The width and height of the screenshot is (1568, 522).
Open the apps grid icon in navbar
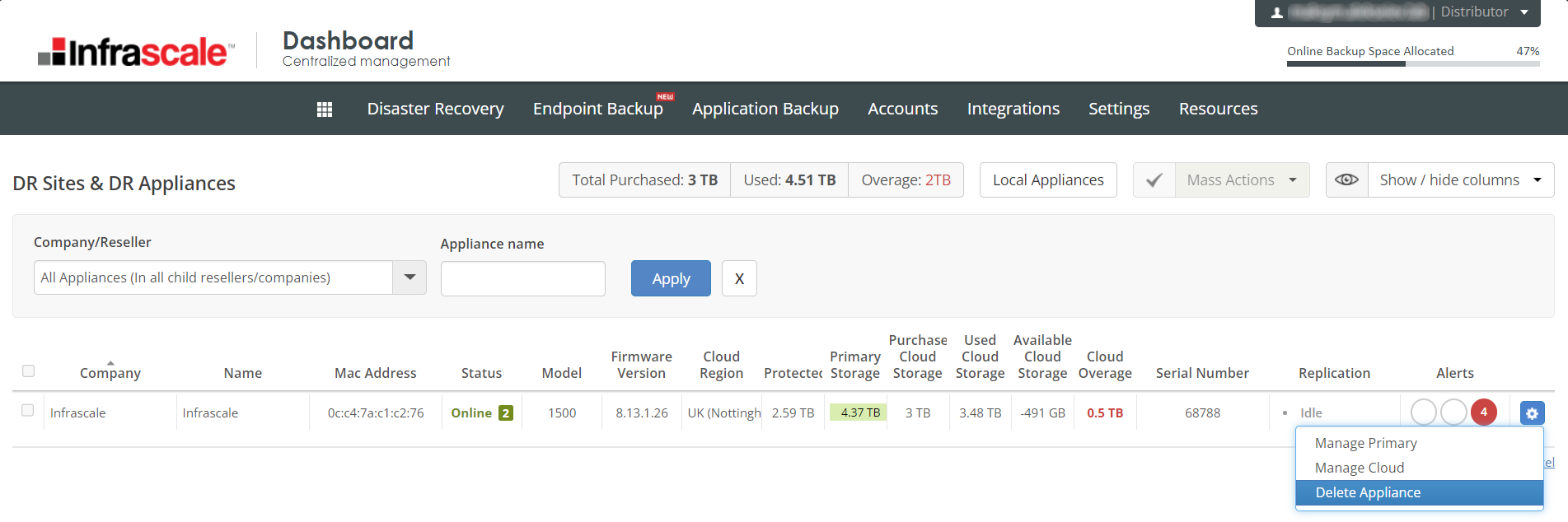click(x=325, y=110)
